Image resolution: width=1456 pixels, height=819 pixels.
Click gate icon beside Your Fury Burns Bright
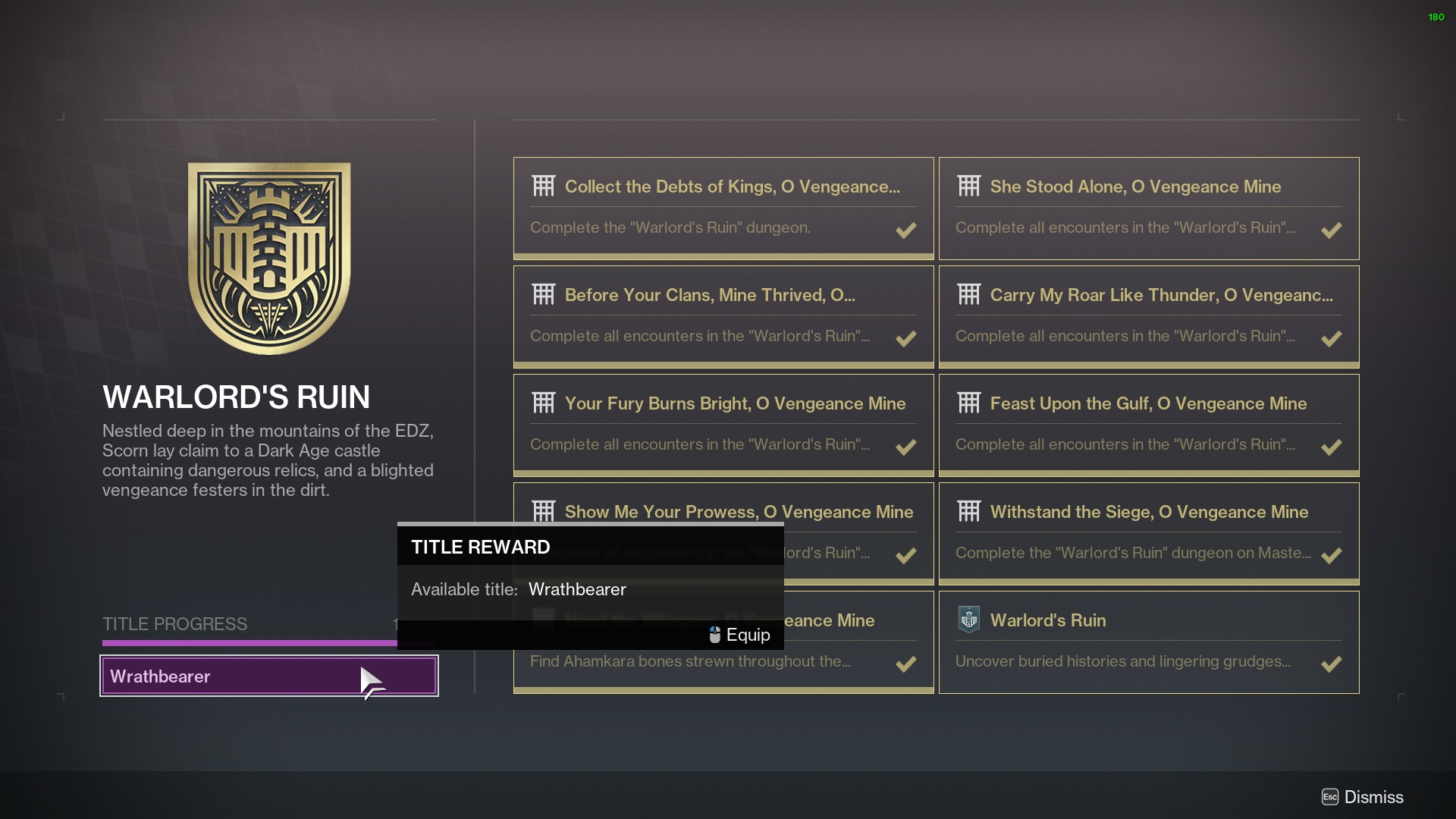click(x=544, y=403)
